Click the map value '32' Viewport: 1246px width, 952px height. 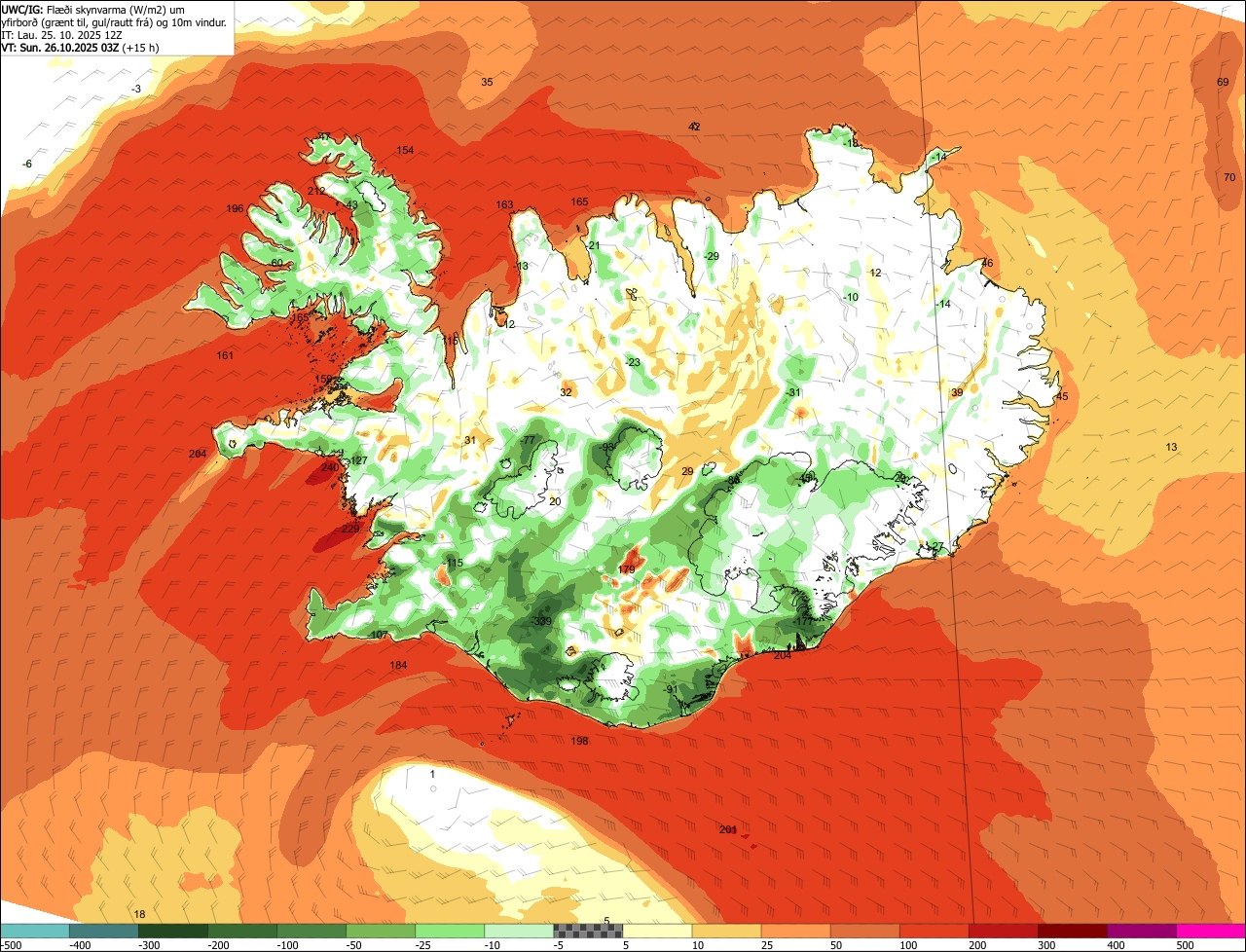pos(566,392)
